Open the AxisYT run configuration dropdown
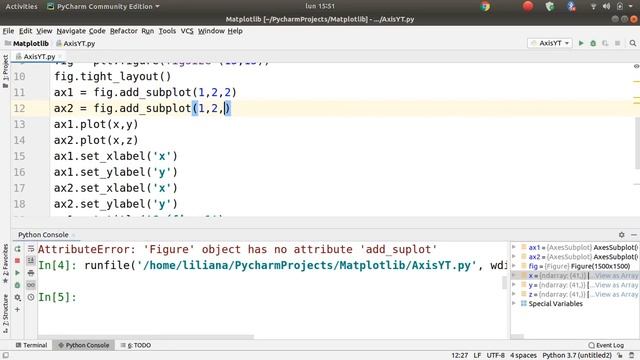640x360 pixels. point(550,43)
